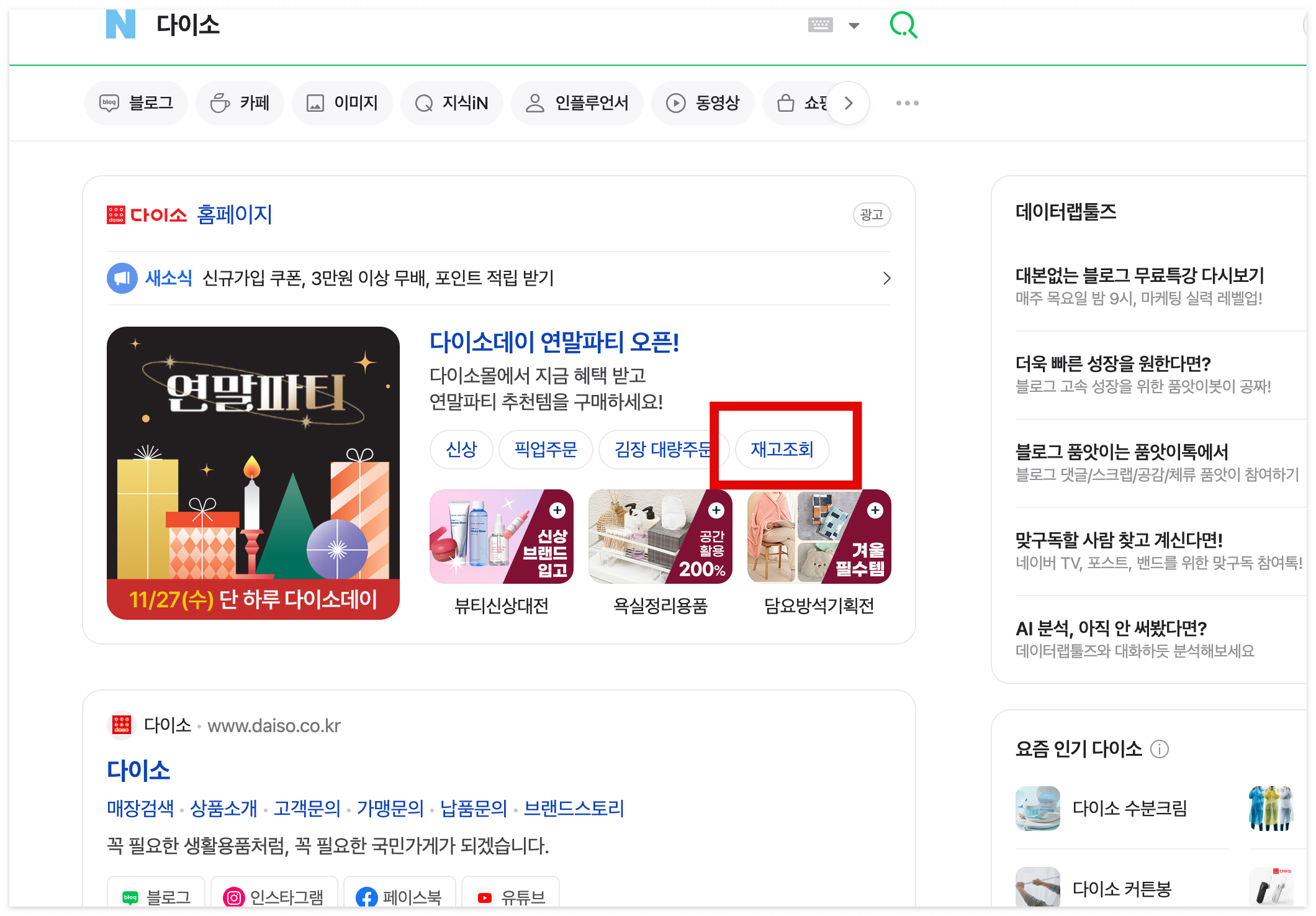Click the info icon beside 요즘 인기 다이소
The width and height of the screenshot is (1316, 916).
(1160, 749)
